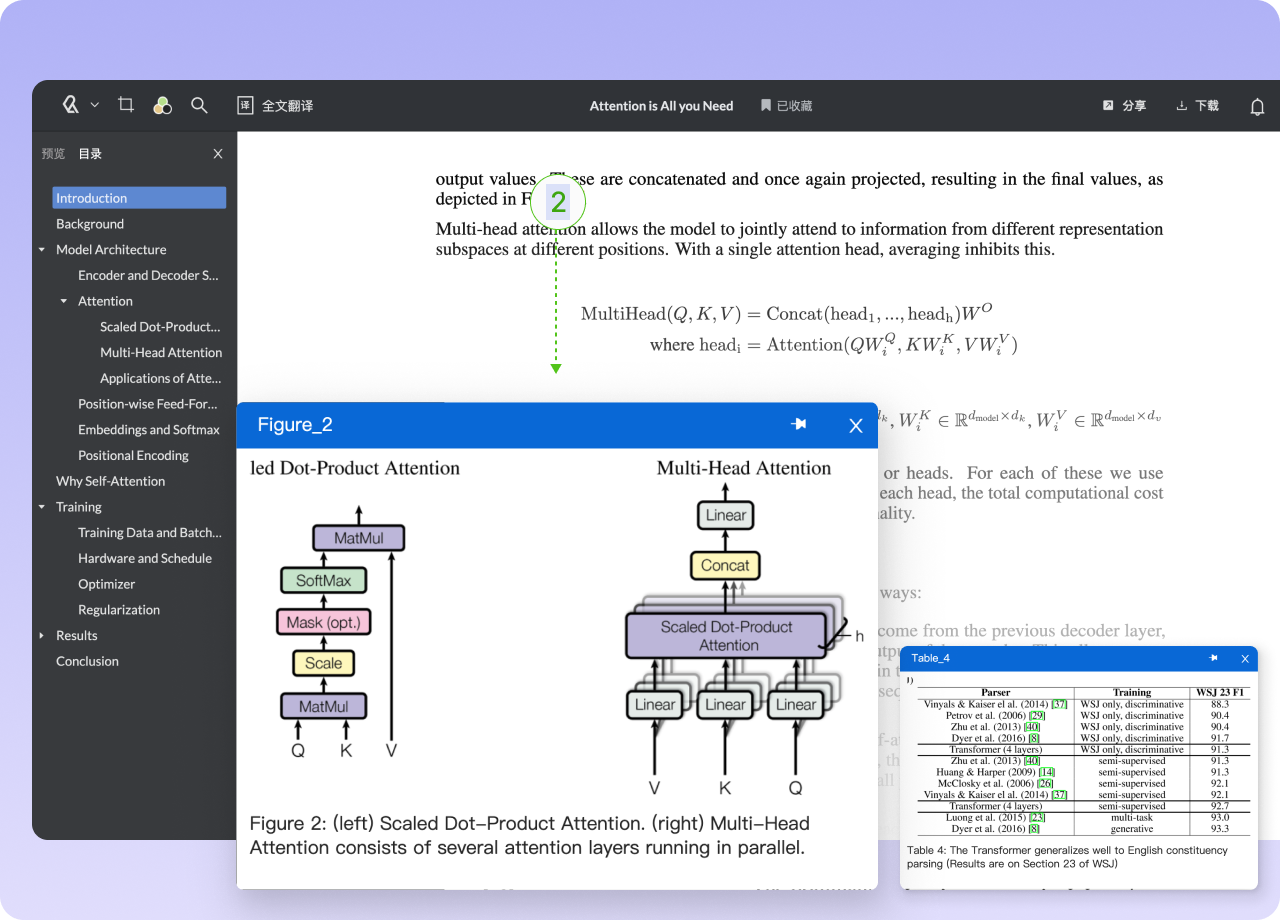
Task: Collapse the Attention subsection
Action: pos(64,301)
